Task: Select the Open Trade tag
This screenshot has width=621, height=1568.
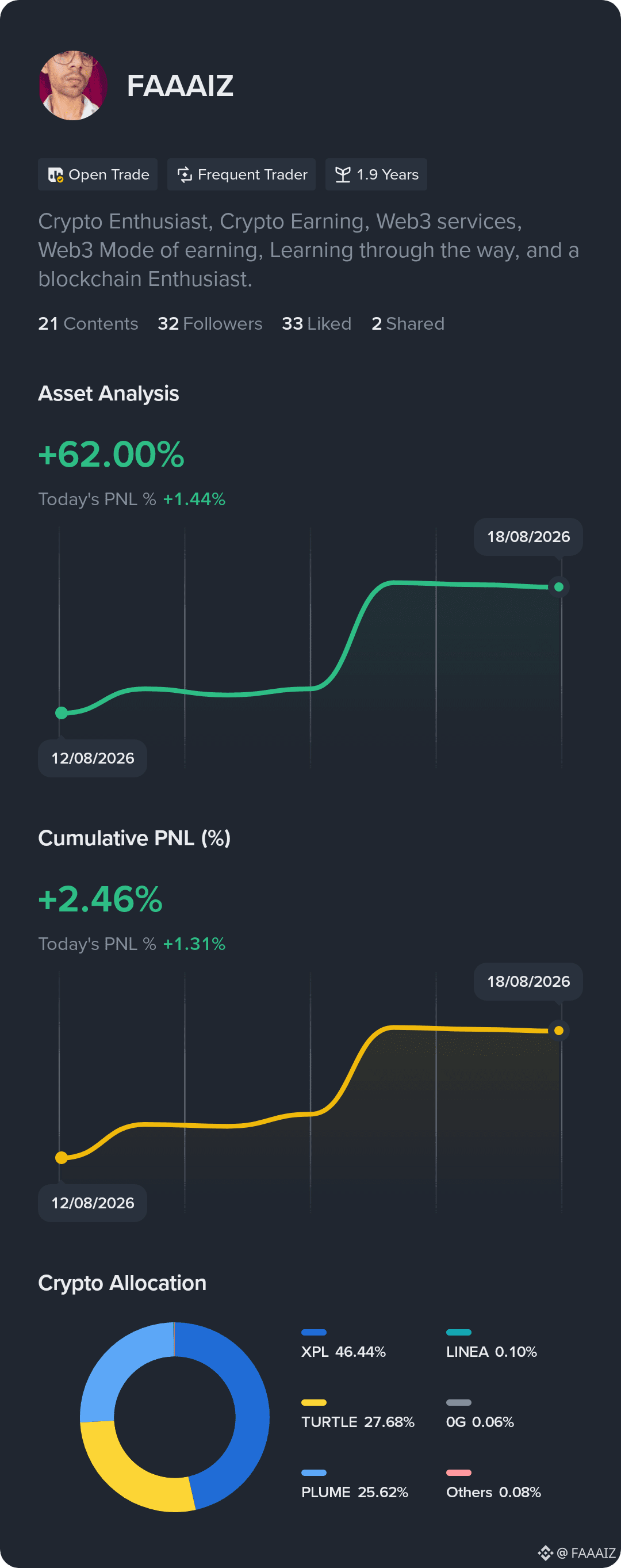Action: pos(98,175)
